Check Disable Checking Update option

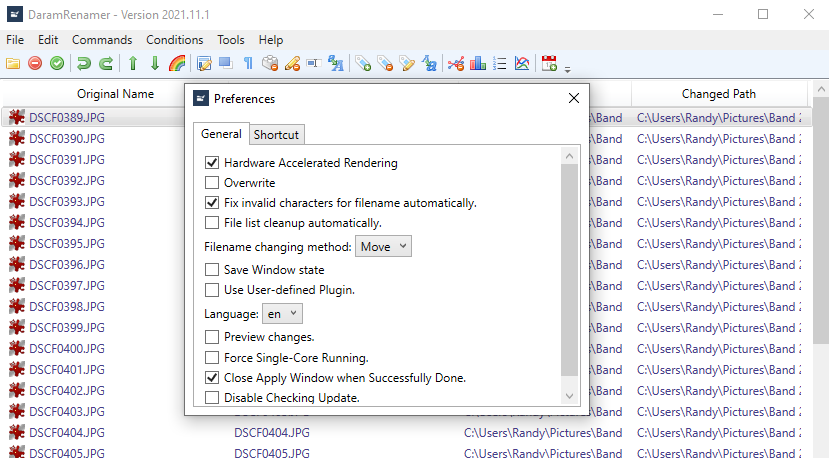pyautogui.click(x=212, y=397)
